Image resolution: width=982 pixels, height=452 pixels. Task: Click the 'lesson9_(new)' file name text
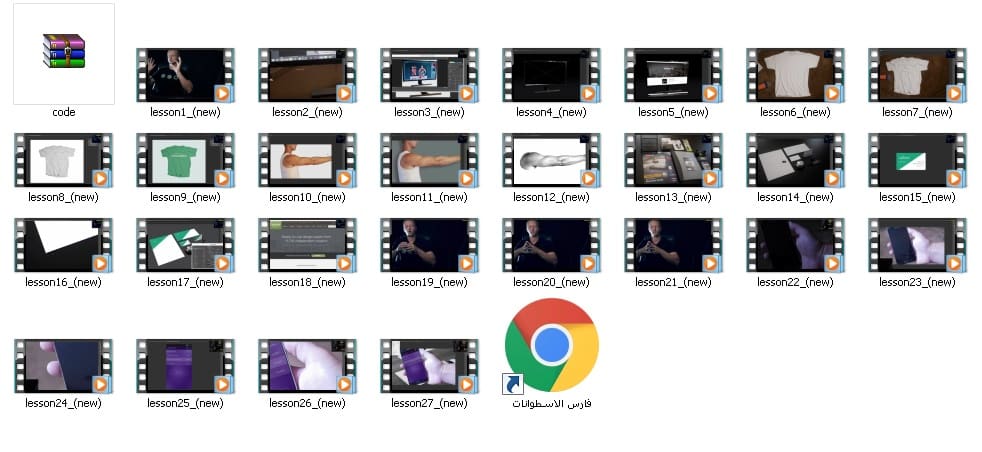[185, 197]
